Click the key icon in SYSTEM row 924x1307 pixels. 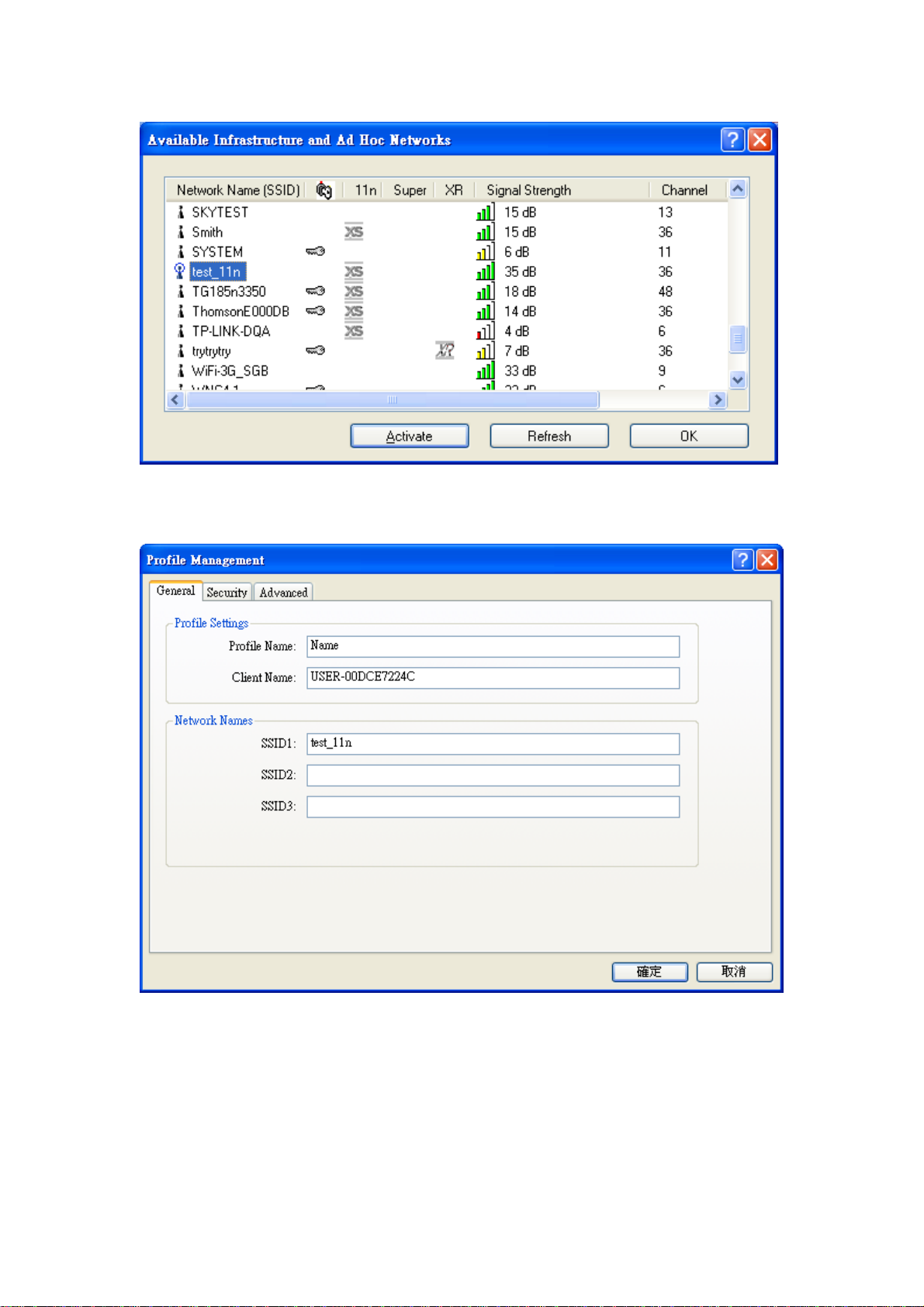[x=315, y=251]
